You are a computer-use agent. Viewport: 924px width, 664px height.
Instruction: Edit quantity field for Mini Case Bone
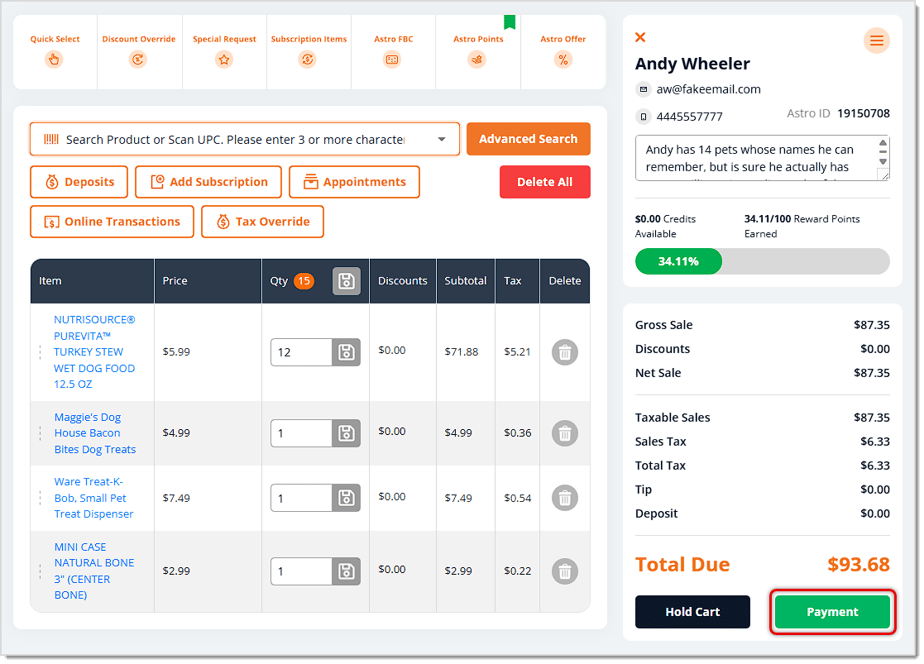click(x=301, y=571)
